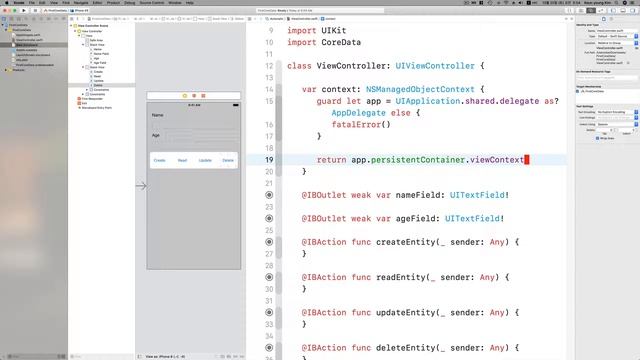Open the file Type dropdown in inspector

(617, 36)
